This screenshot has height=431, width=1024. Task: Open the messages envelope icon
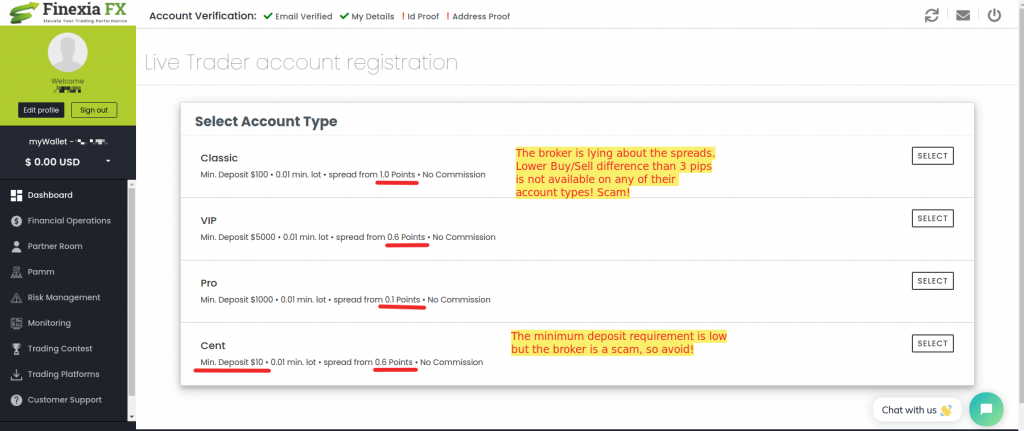[963, 15]
